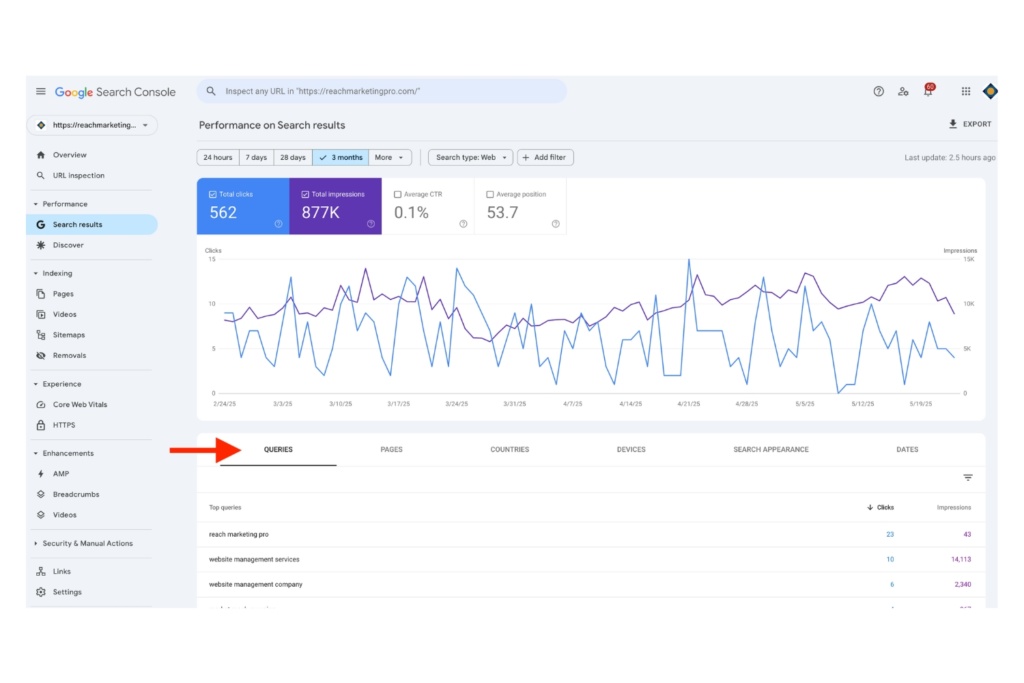The width and height of the screenshot is (1024, 683).
Task: Switch to the Search Appearance tab
Action: pyautogui.click(x=771, y=449)
